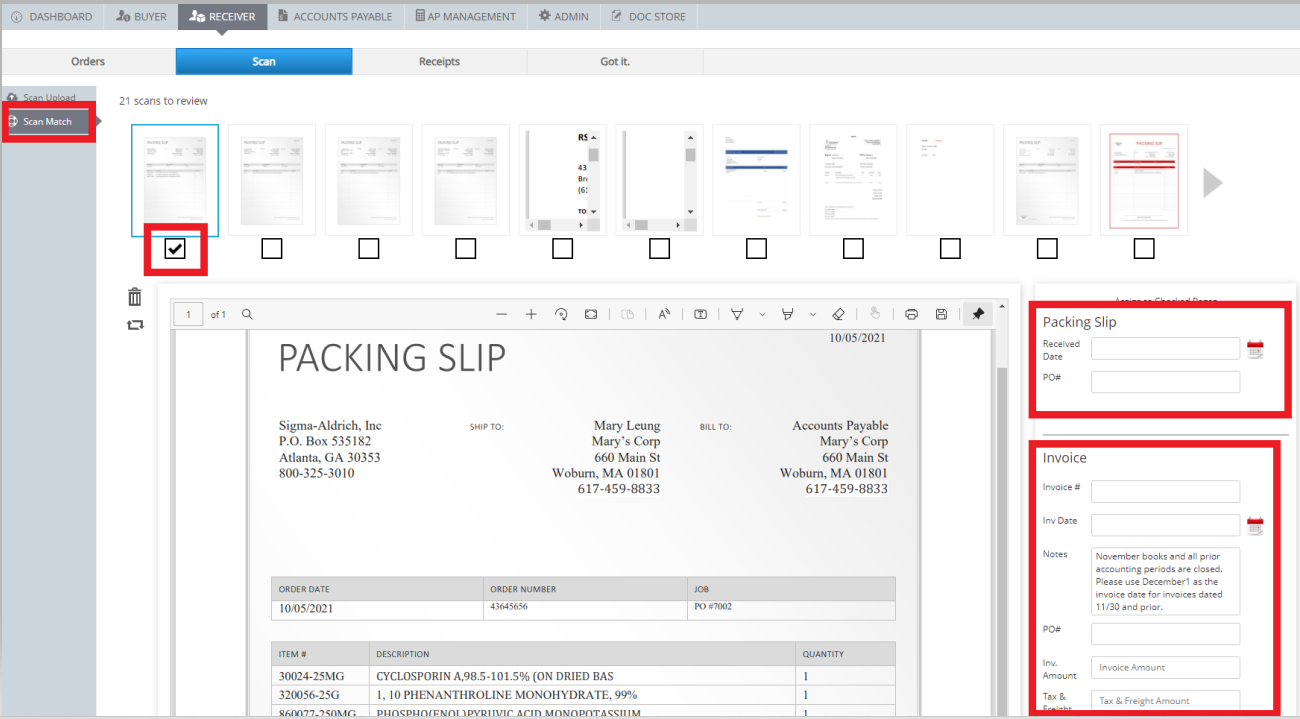Uncheck the first scan thumbnail checkbox
Image resolution: width=1300 pixels, height=719 pixels.
(x=175, y=249)
